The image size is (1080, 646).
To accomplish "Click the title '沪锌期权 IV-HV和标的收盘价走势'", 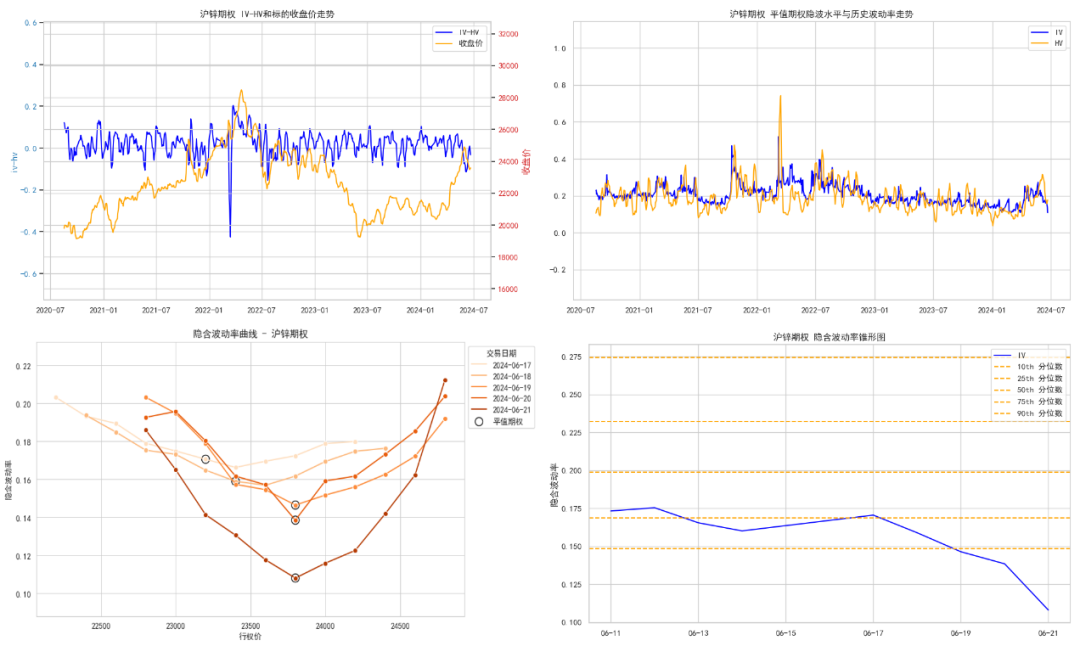I will tap(267, 14).
